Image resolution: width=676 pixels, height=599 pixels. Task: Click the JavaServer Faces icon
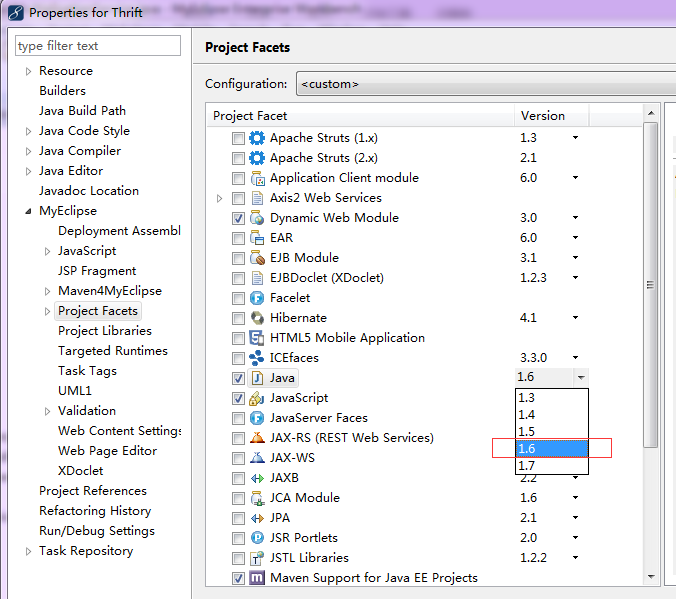(x=257, y=418)
